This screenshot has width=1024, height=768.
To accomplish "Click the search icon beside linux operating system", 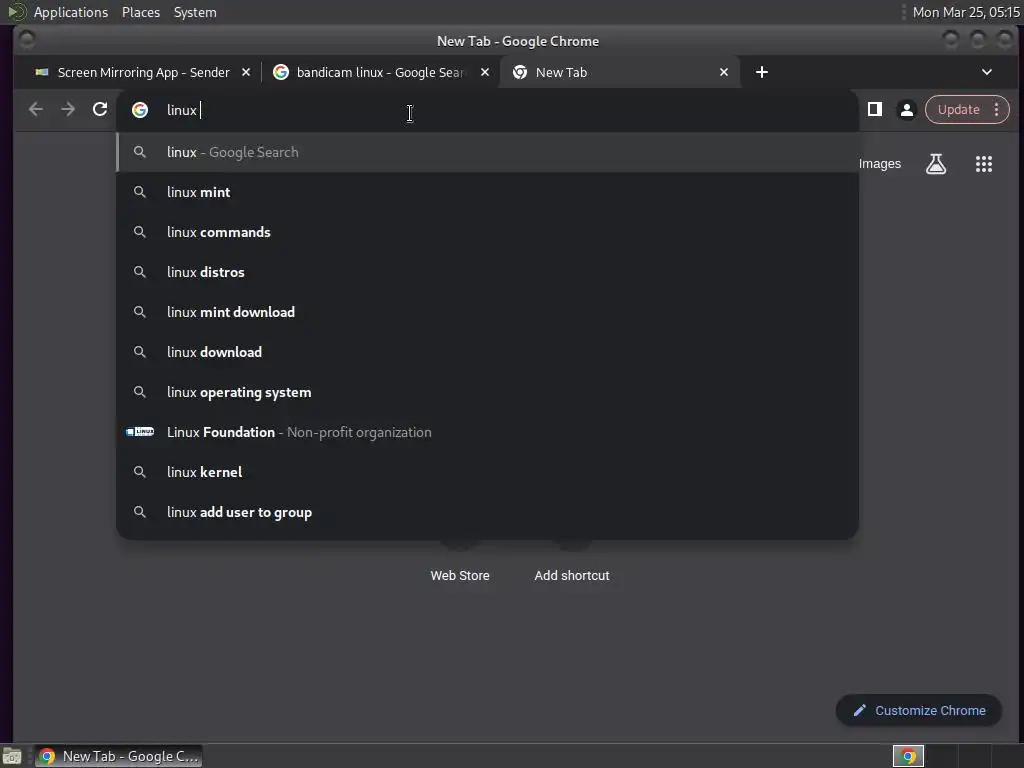I will point(140,392).
